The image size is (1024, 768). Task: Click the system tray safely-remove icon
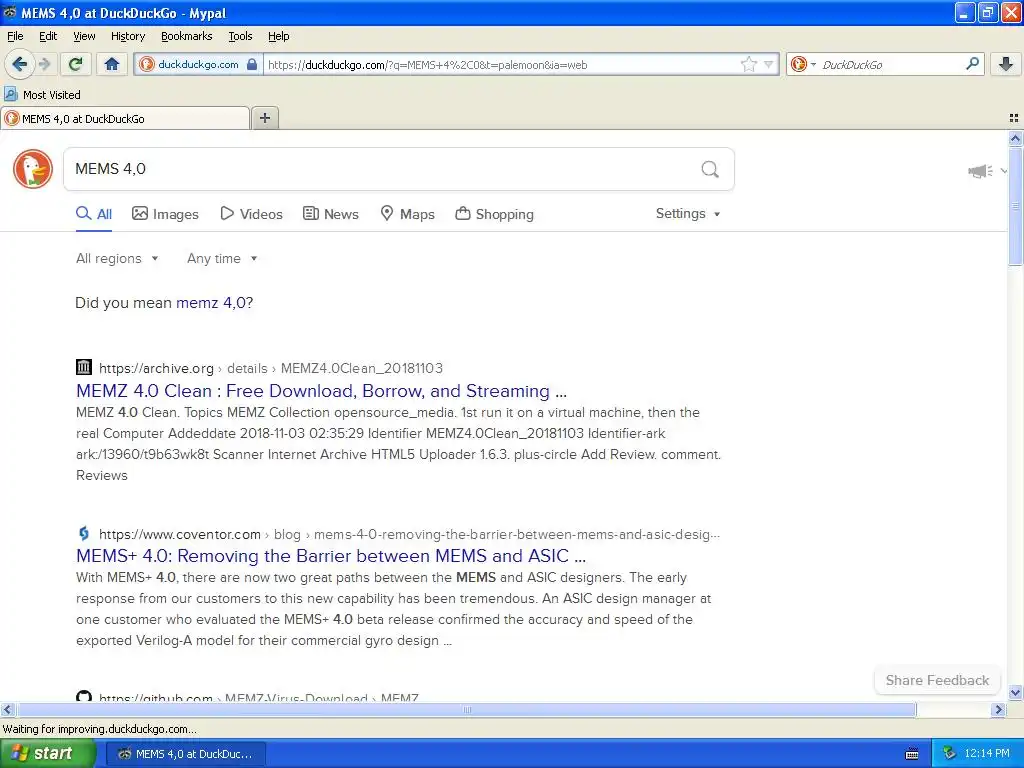(x=950, y=754)
